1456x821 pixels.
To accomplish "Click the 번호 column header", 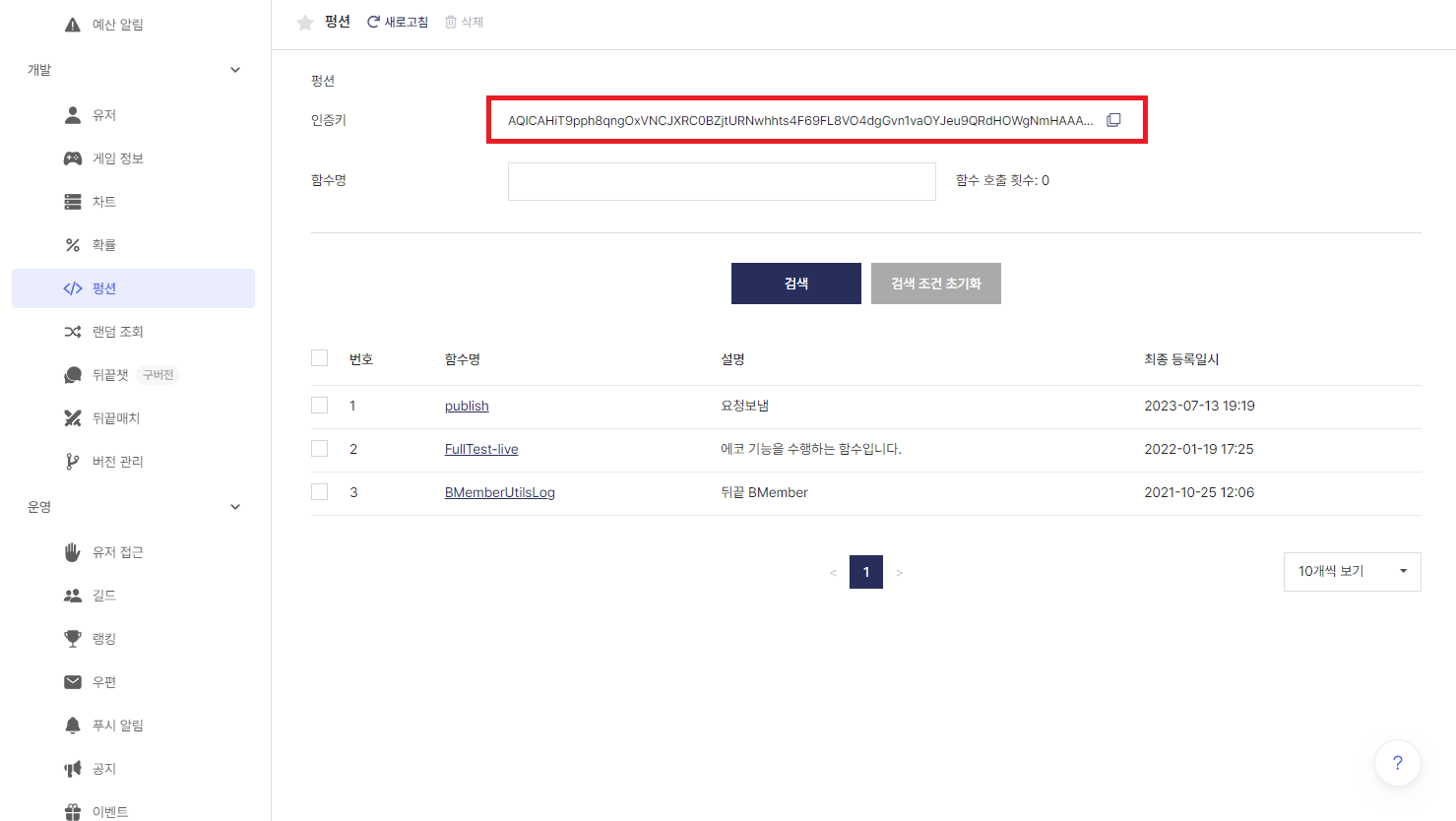I will [x=361, y=359].
